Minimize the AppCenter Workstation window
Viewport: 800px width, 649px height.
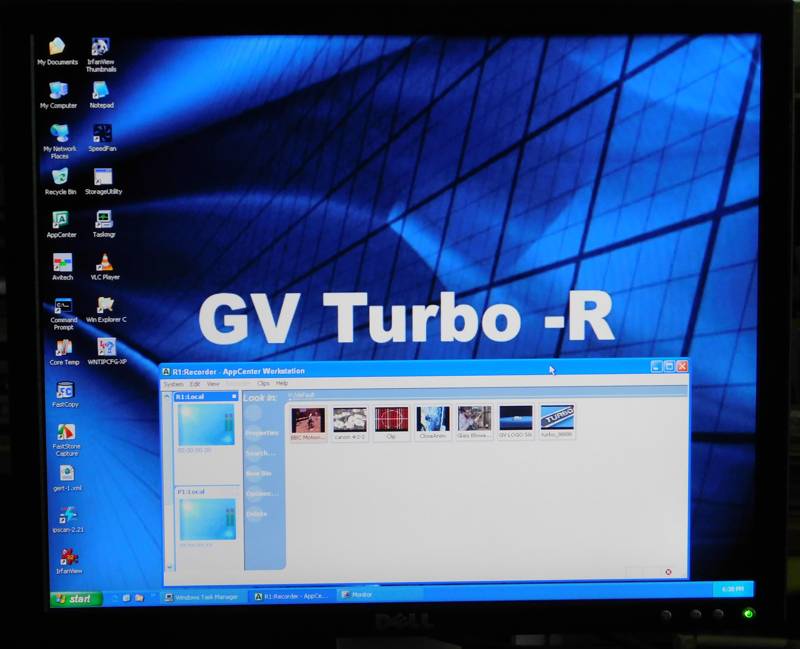click(x=657, y=366)
